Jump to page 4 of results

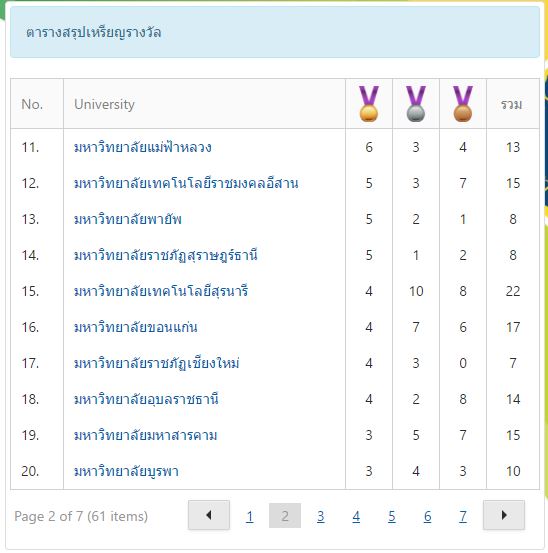click(356, 516)
